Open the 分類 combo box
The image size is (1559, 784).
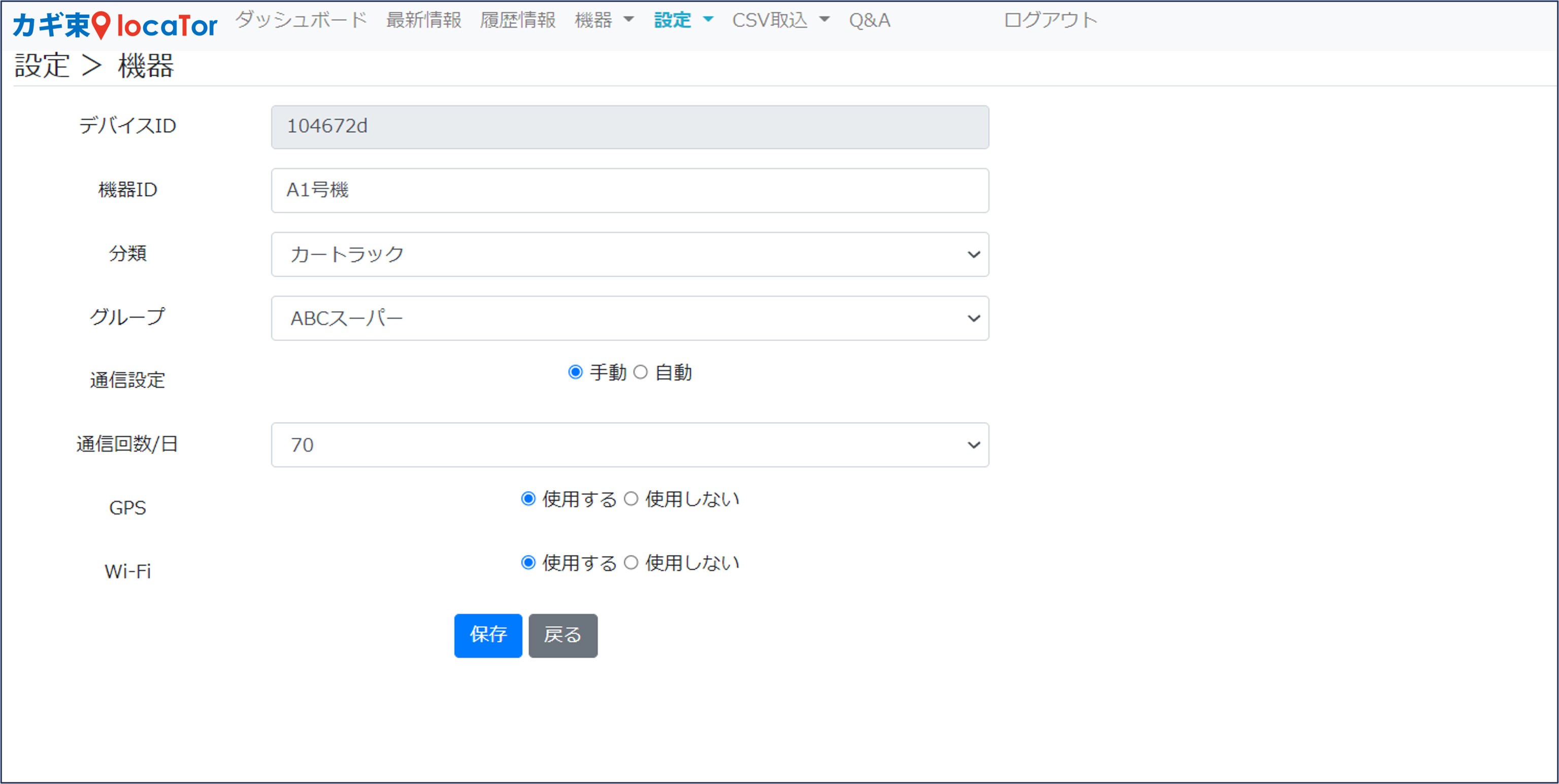click(630, 254)
